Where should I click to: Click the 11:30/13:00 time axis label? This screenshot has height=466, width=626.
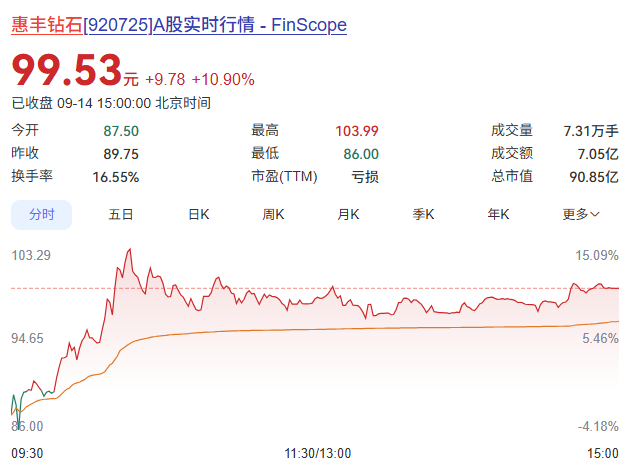tap(318, 453)
